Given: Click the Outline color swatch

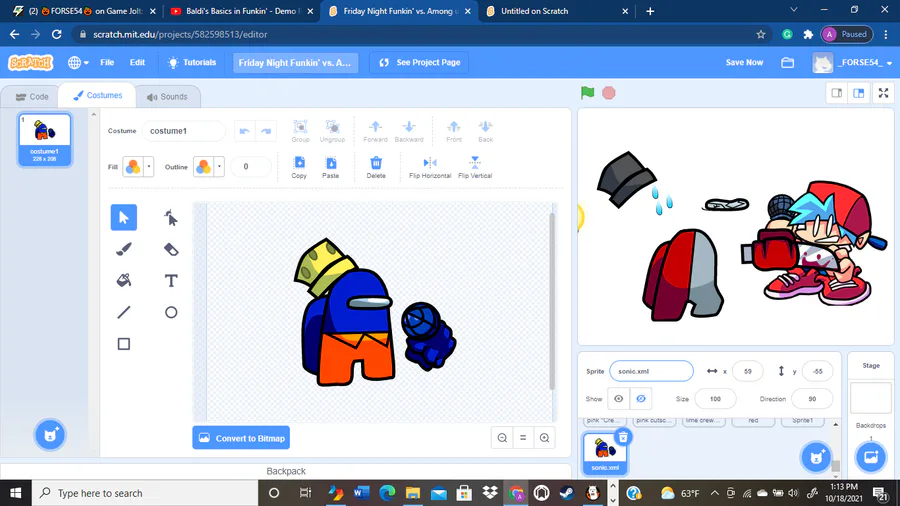Looking at the screenshot, I should coord(204,167).
